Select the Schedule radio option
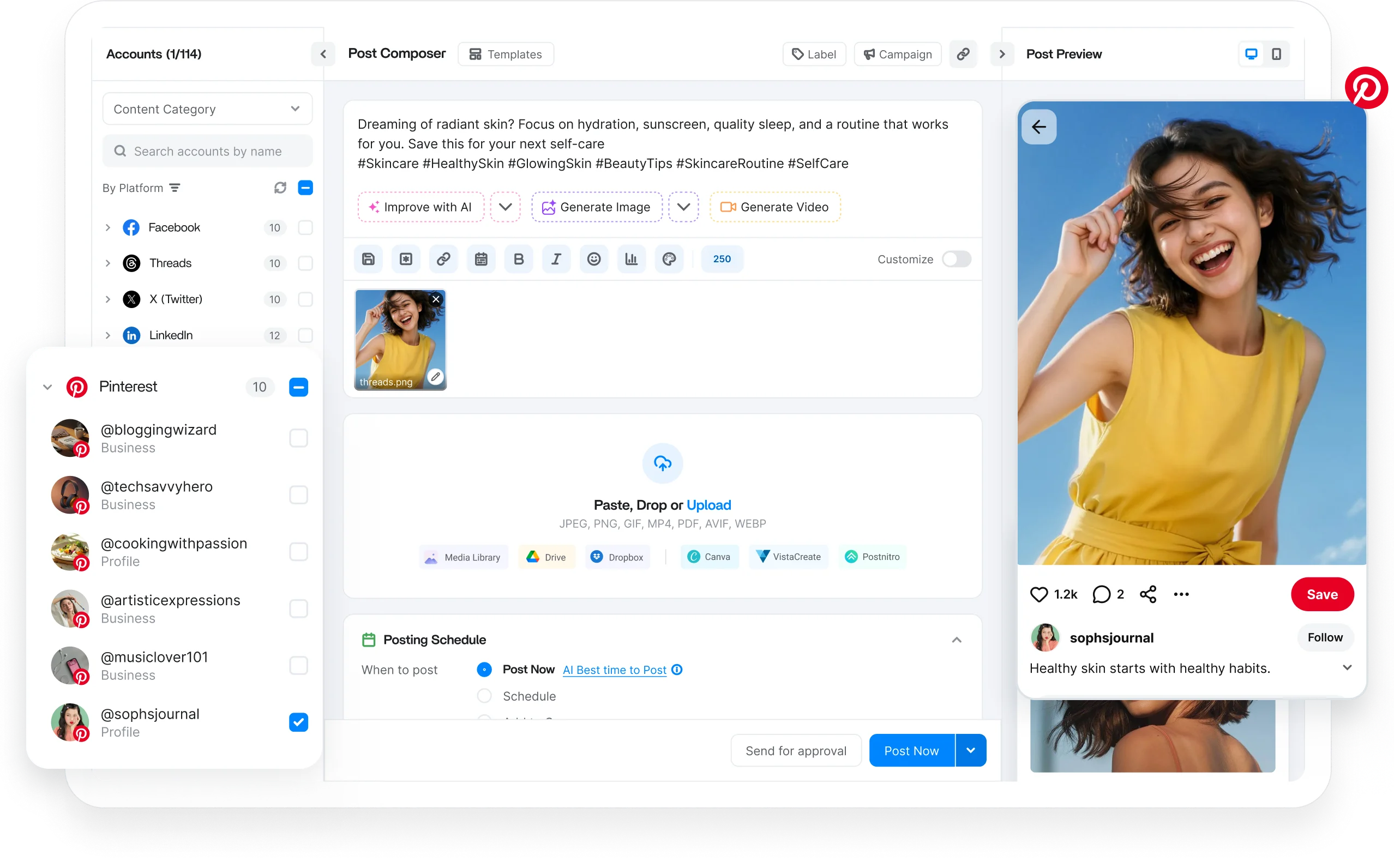Viewport: 1394px width, 868px height. click(x=484, y=696)
